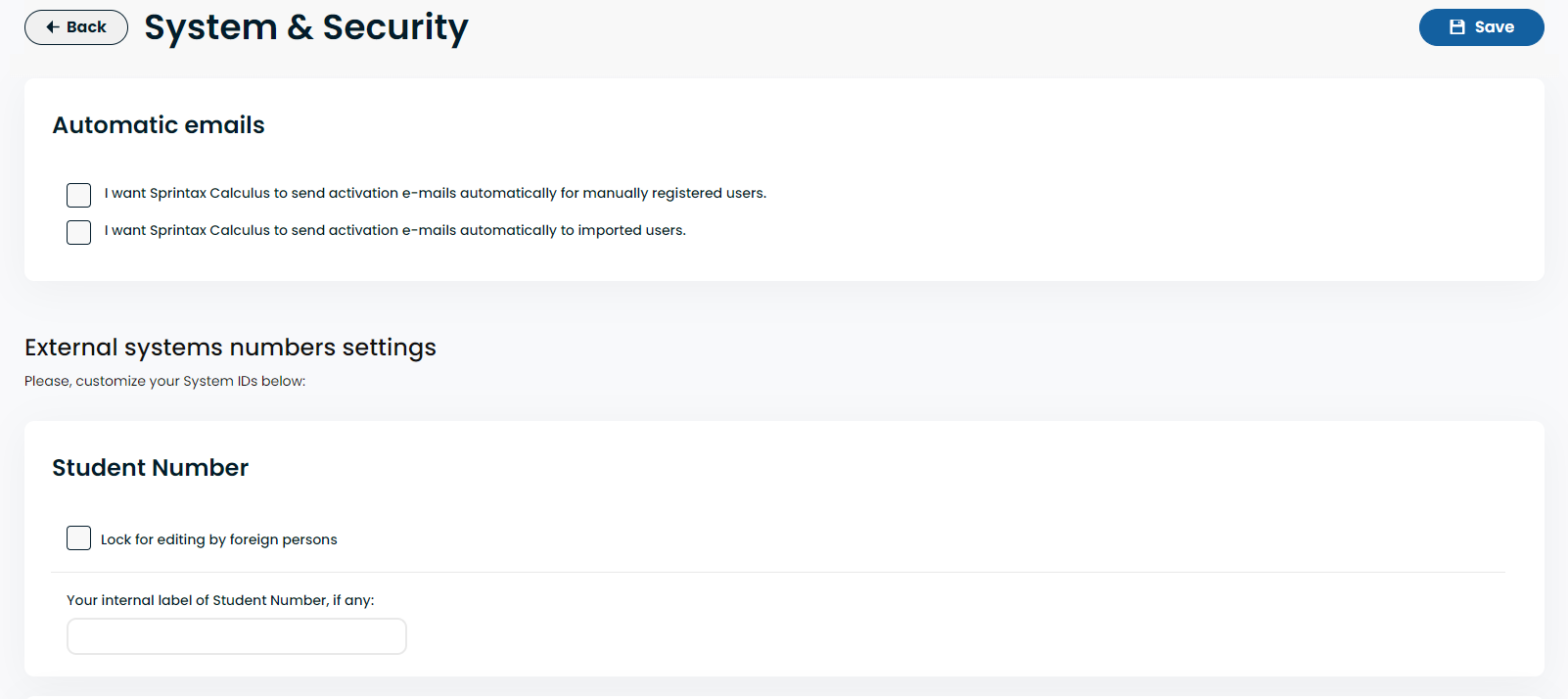Click the System & Security page title
Image resolution: width=1568 pixels, height=699 pixels.
306,27
